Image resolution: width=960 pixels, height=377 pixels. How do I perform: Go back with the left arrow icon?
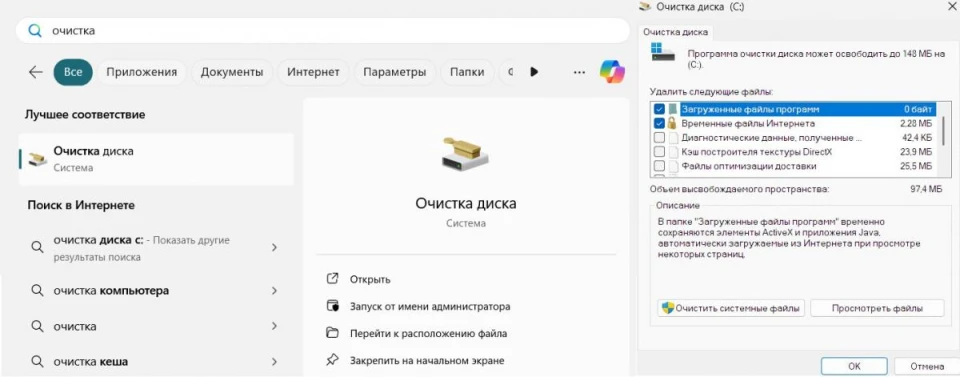pyautogui.click(x=36, y=72)
